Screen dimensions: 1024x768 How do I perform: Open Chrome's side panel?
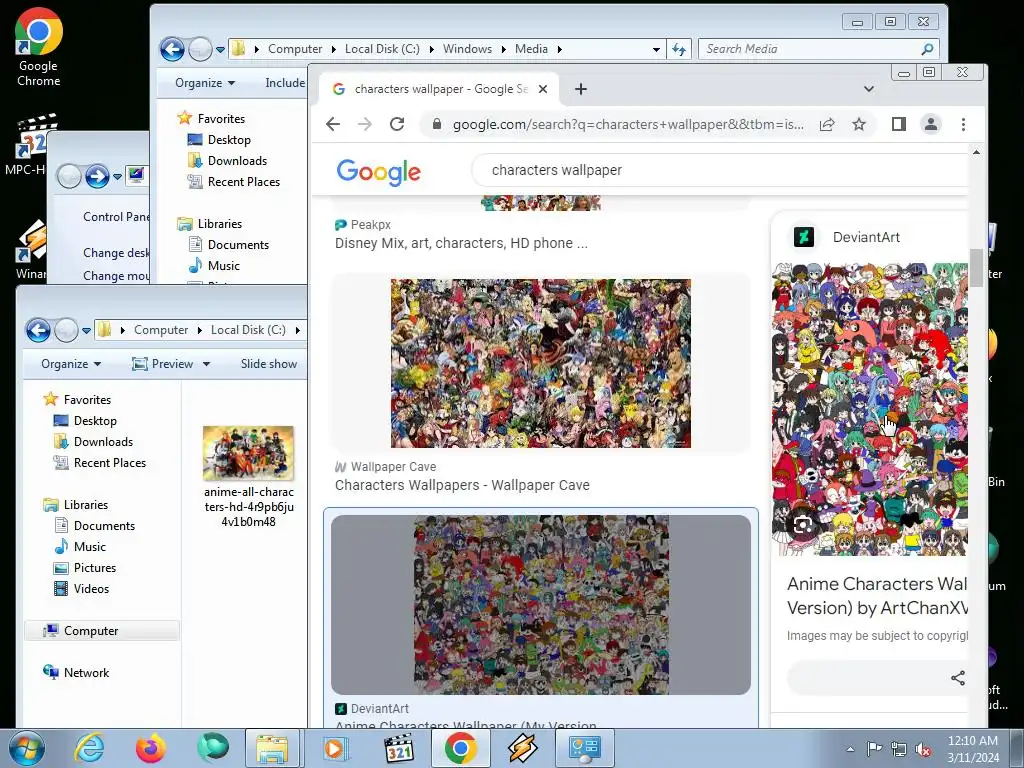[x=899, y=124]
